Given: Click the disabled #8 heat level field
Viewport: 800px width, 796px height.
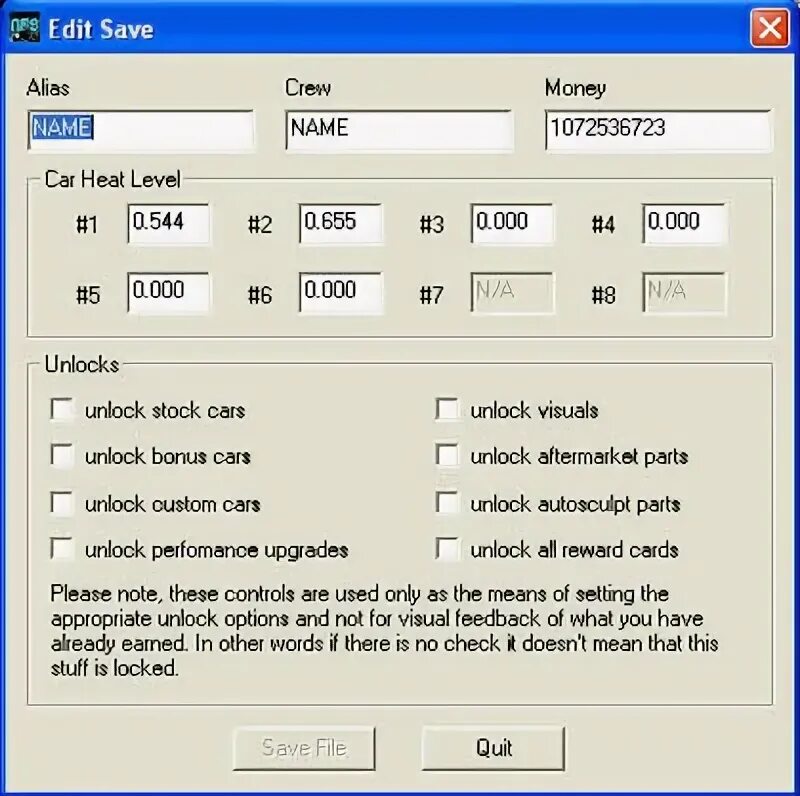Looking at the screenshot, I should pos(684,292).
